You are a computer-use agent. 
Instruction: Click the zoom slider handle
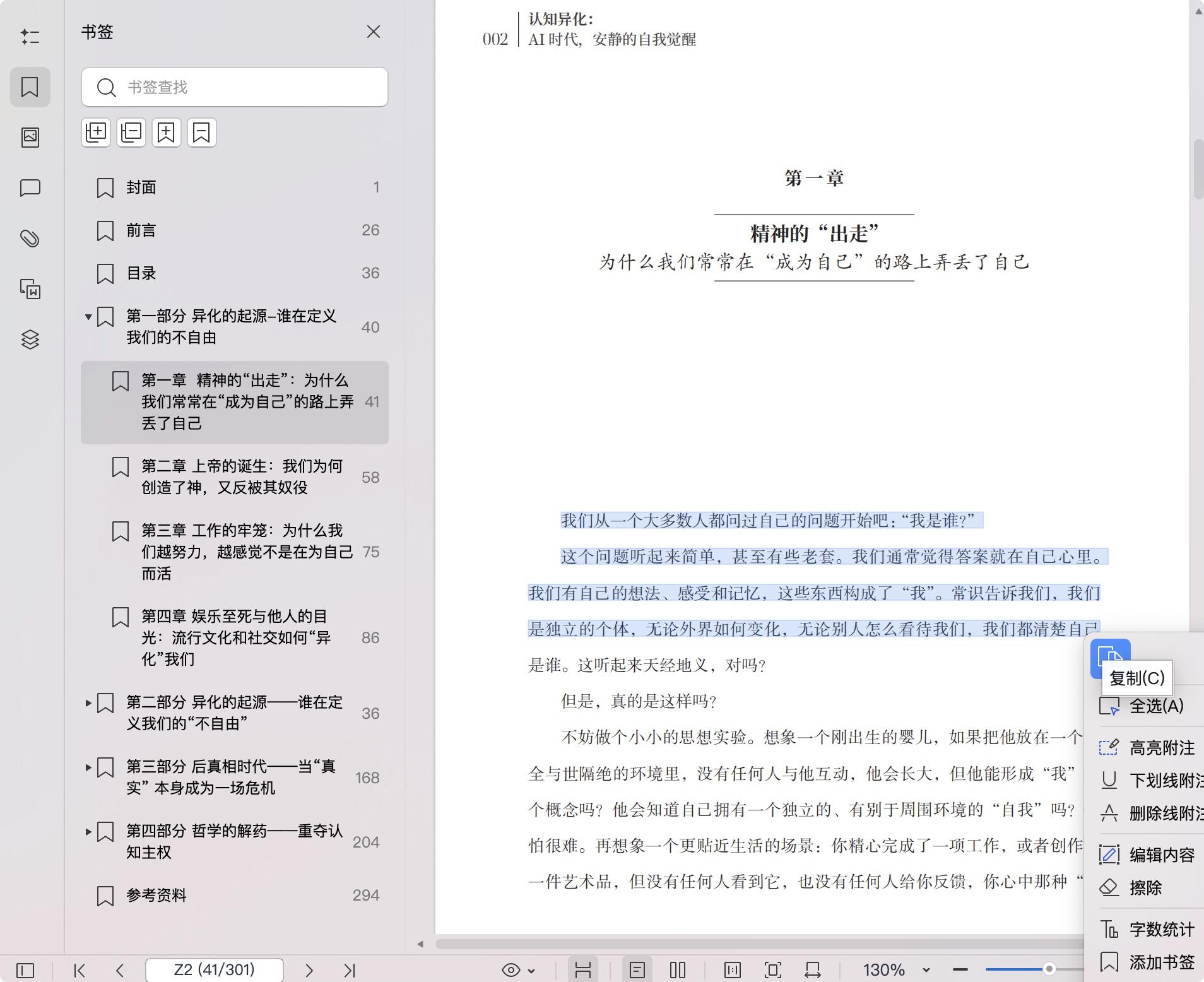click(x=1049, y=969)
